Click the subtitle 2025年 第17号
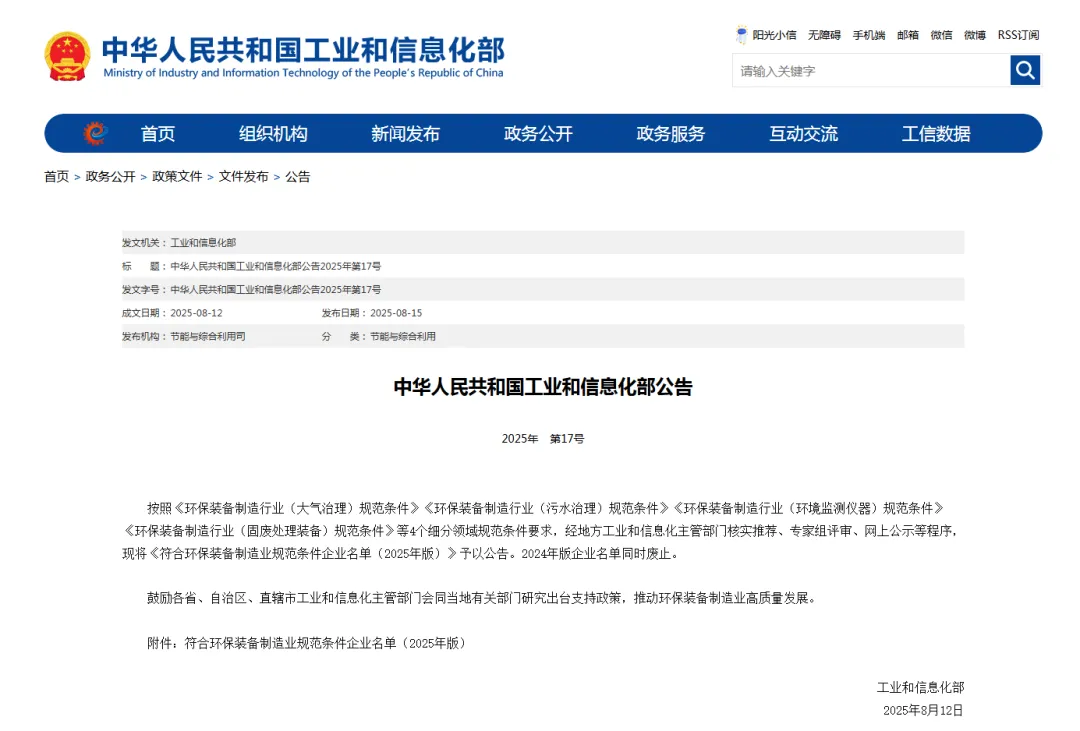The width and height of the screenshot is (1080, 731). coord(543,439)
